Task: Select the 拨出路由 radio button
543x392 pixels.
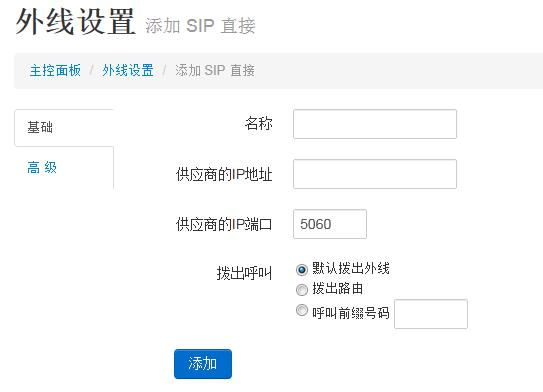Action: coord(302,289)
